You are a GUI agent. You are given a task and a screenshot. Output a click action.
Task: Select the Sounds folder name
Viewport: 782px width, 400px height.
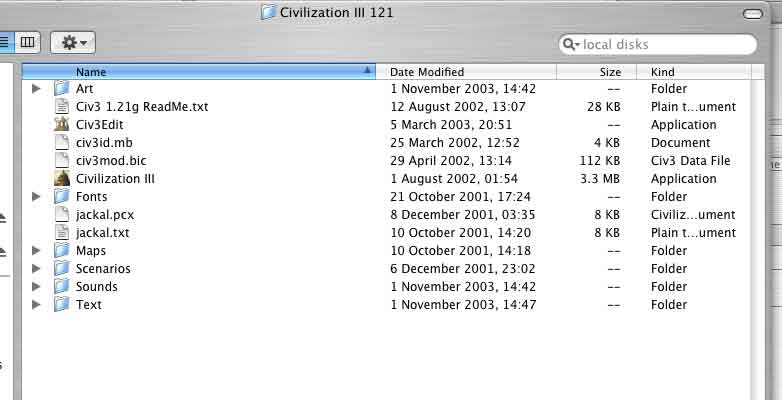pyautogui.click(x=97, y=286)
